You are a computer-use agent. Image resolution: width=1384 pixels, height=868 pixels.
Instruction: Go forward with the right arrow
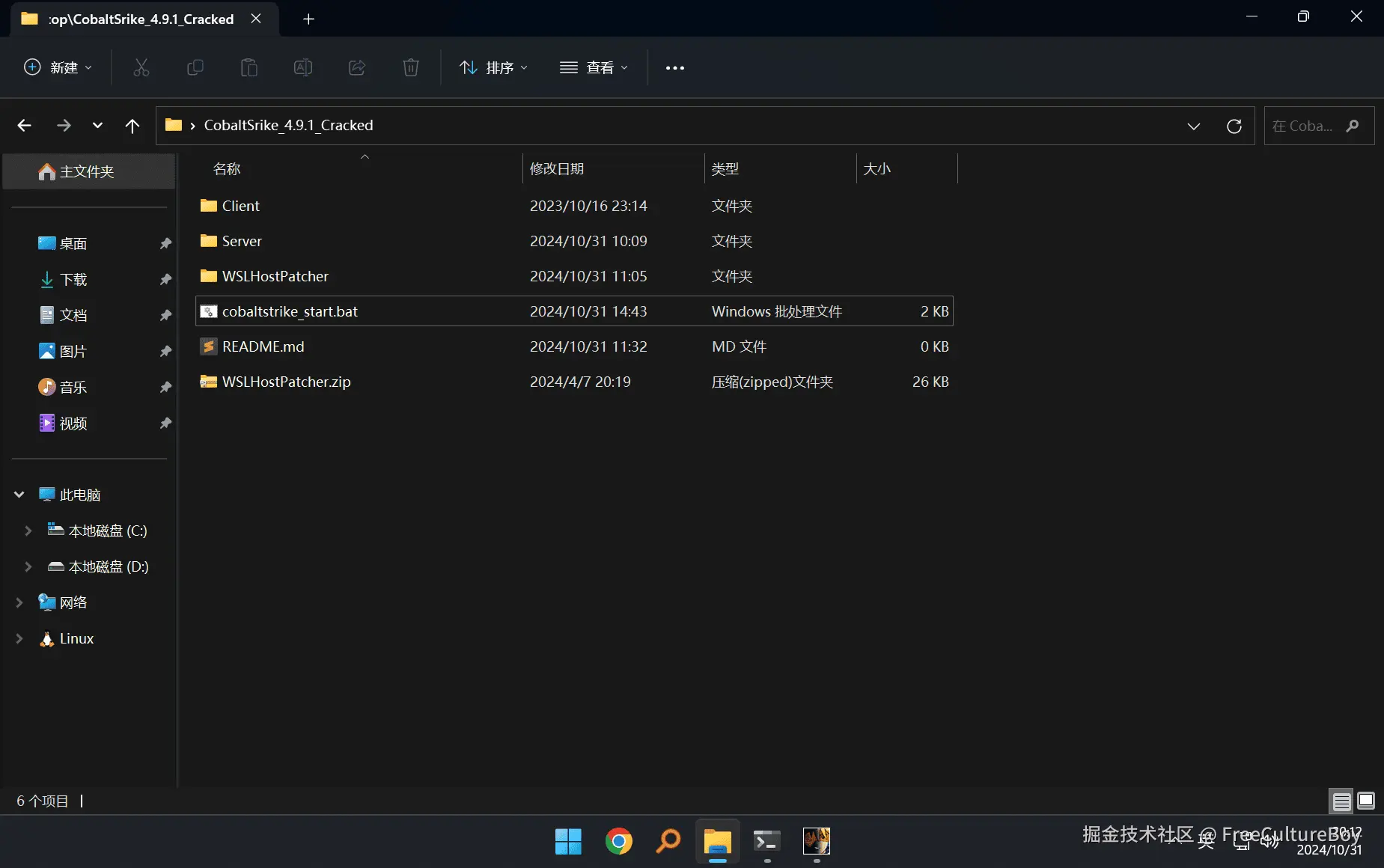click(x=64, y=126)
